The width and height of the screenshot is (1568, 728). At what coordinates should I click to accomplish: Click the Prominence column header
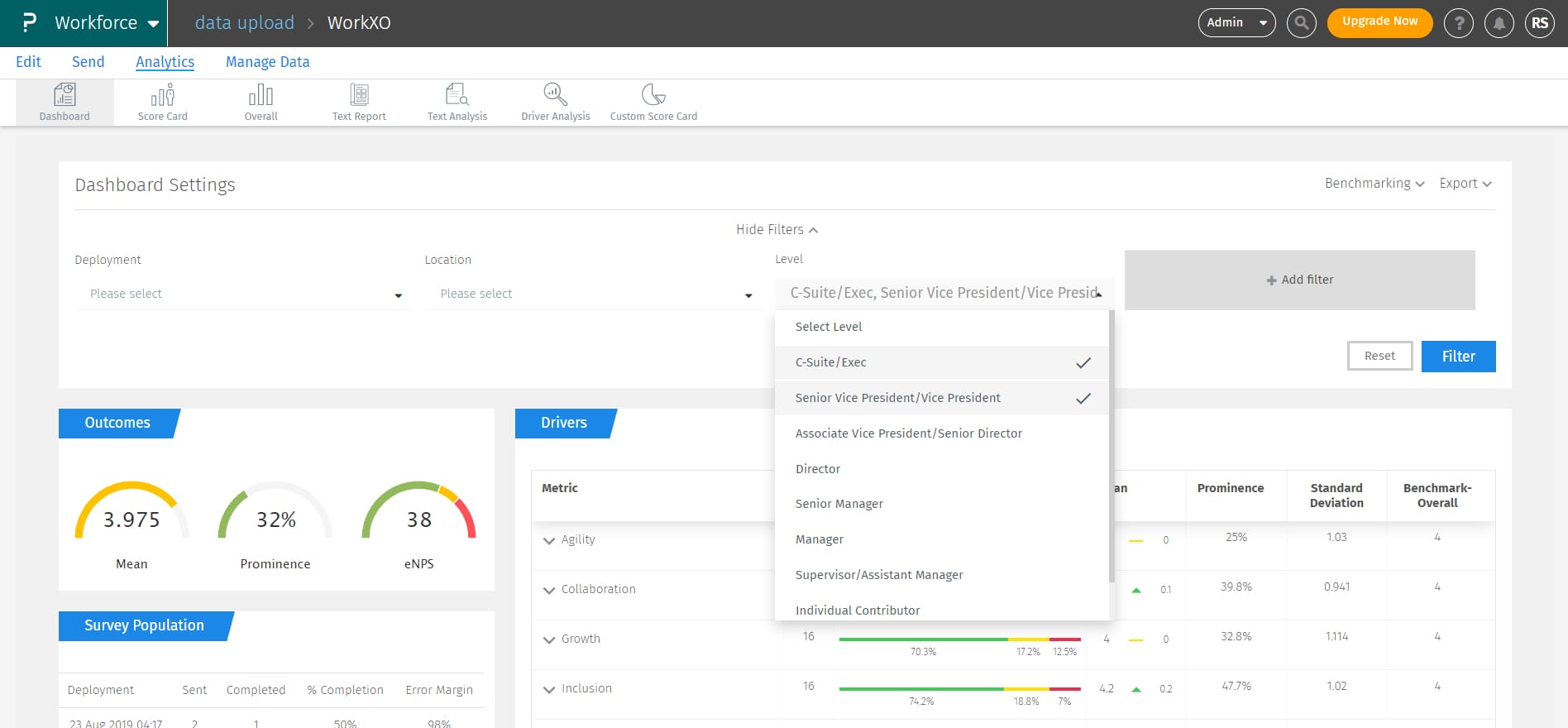point(1230,488)
